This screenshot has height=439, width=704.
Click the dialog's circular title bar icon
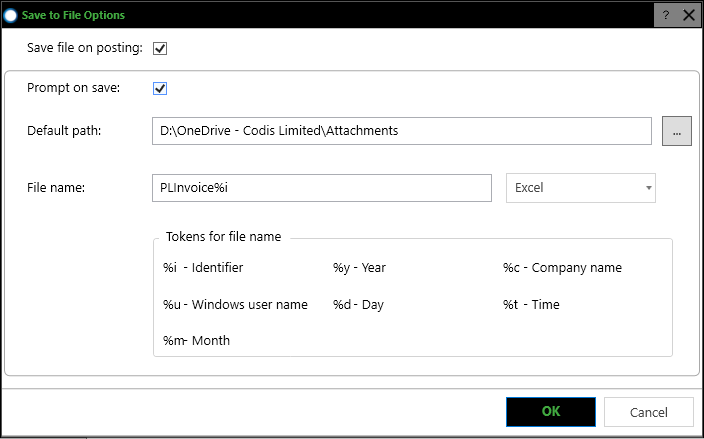coord(10,15)
